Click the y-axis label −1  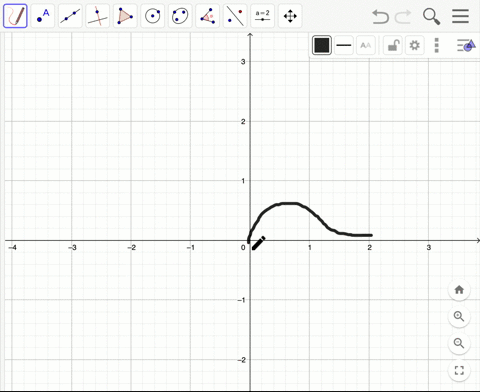tap(241, 300)
